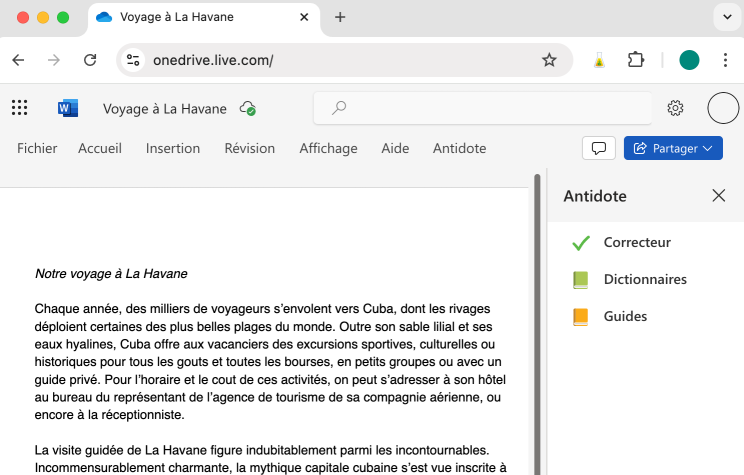Open the Fichier menu tab
This screenshot has width=744, height=475.
pos(37,148)
